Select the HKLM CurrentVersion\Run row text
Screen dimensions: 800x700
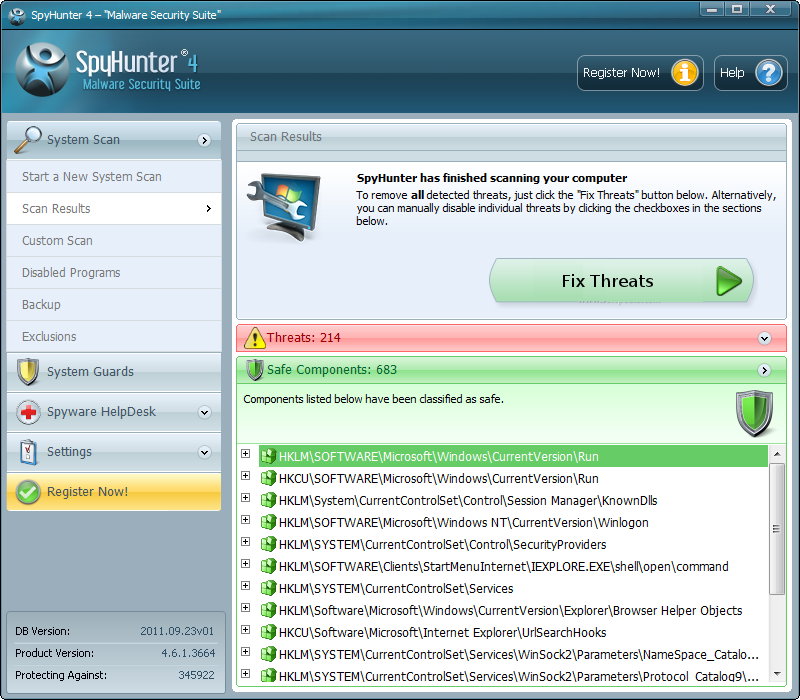[438, 457]
